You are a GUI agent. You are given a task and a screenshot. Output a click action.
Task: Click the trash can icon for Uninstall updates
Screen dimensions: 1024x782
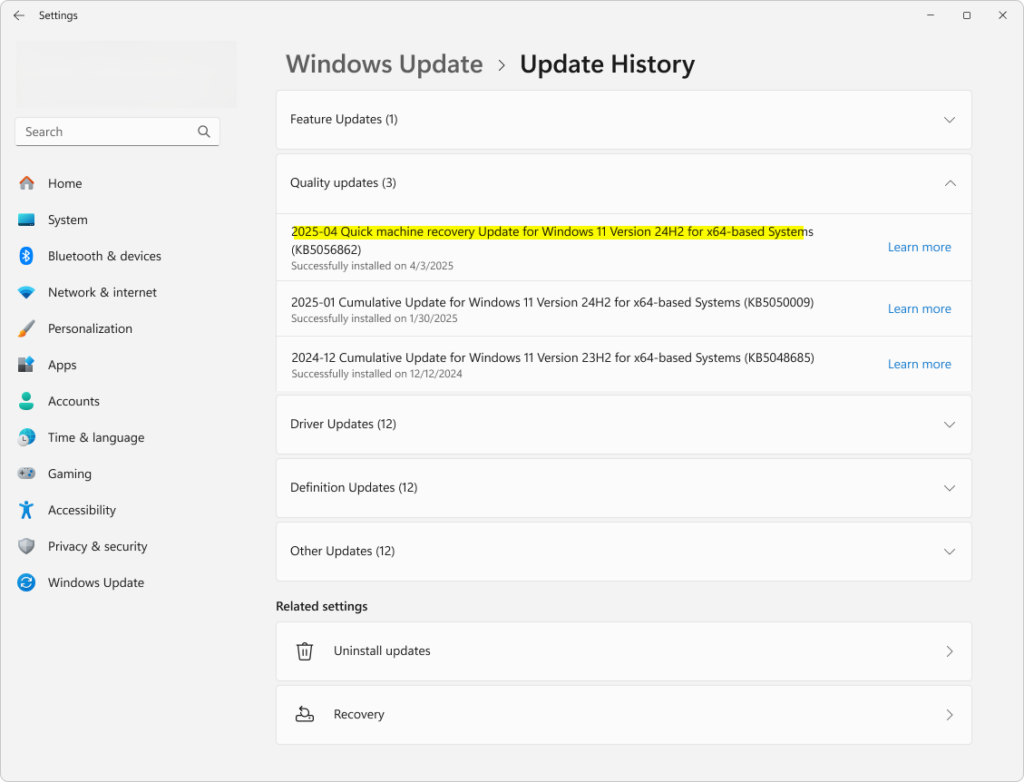click(304, 651)
